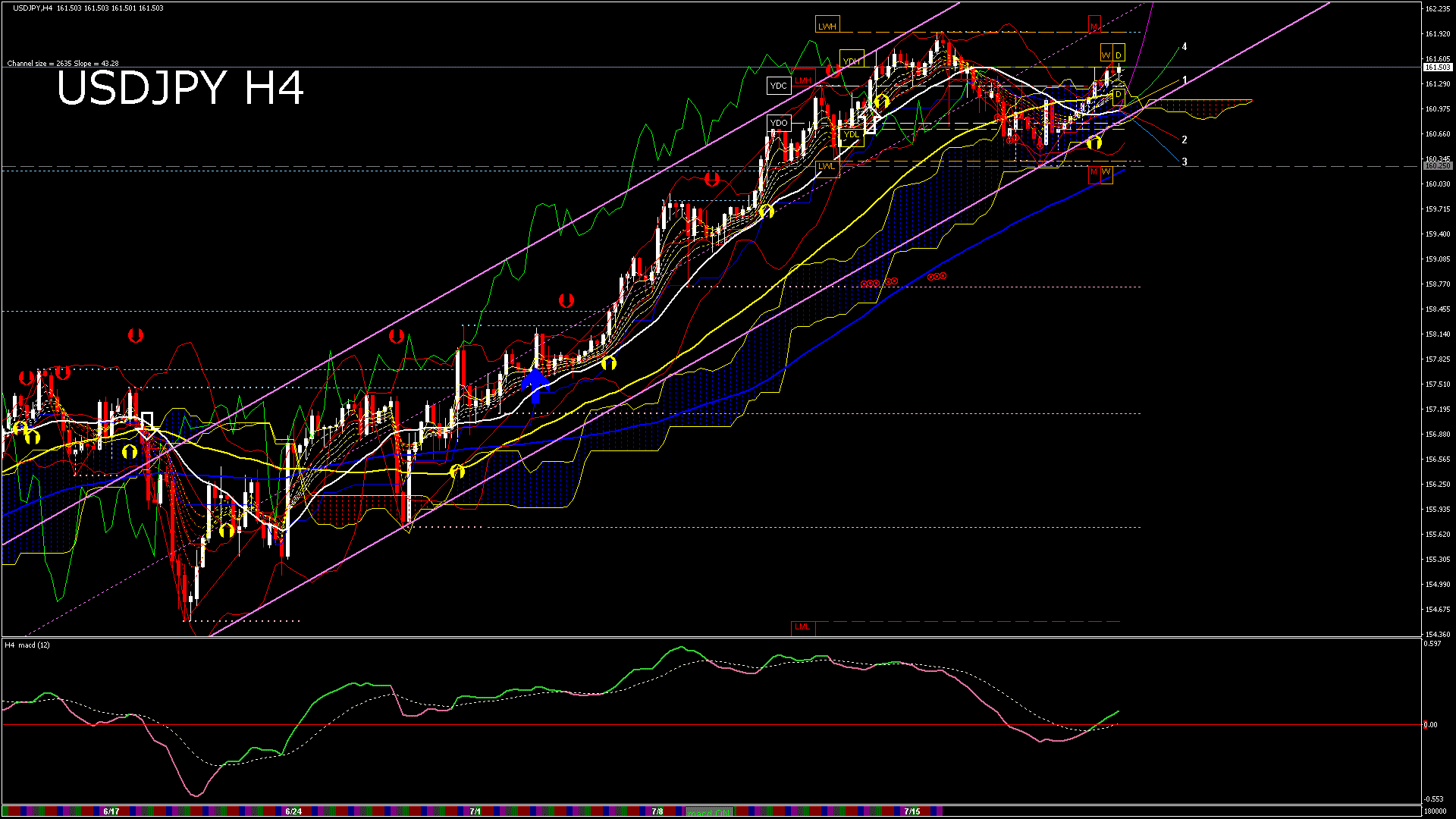Click the YDC white label box
1456x819 pixels.
coord(779,86)
